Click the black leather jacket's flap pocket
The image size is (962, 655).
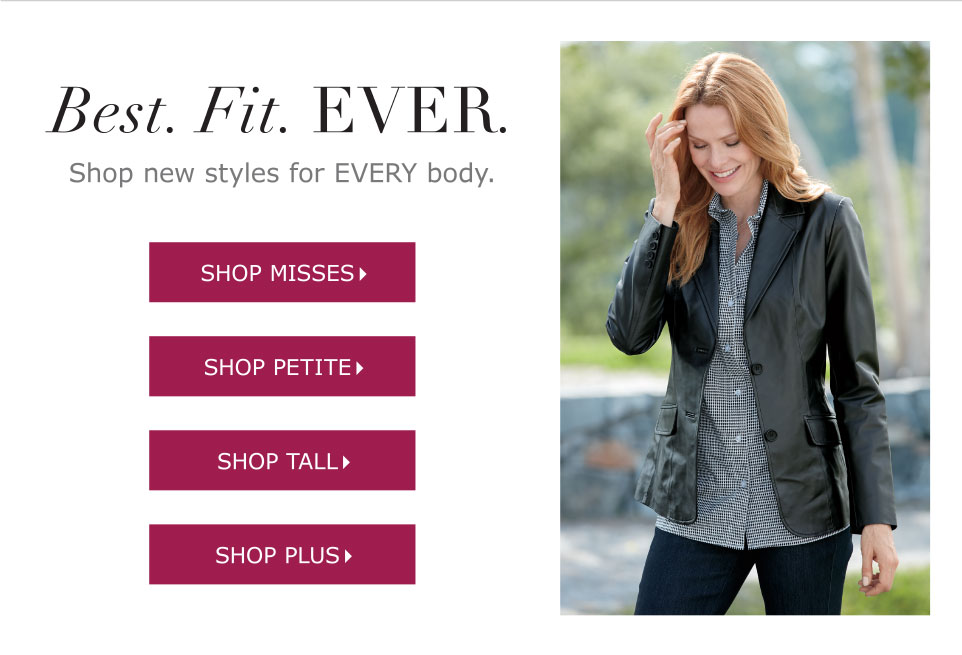[x=823, y=429]
